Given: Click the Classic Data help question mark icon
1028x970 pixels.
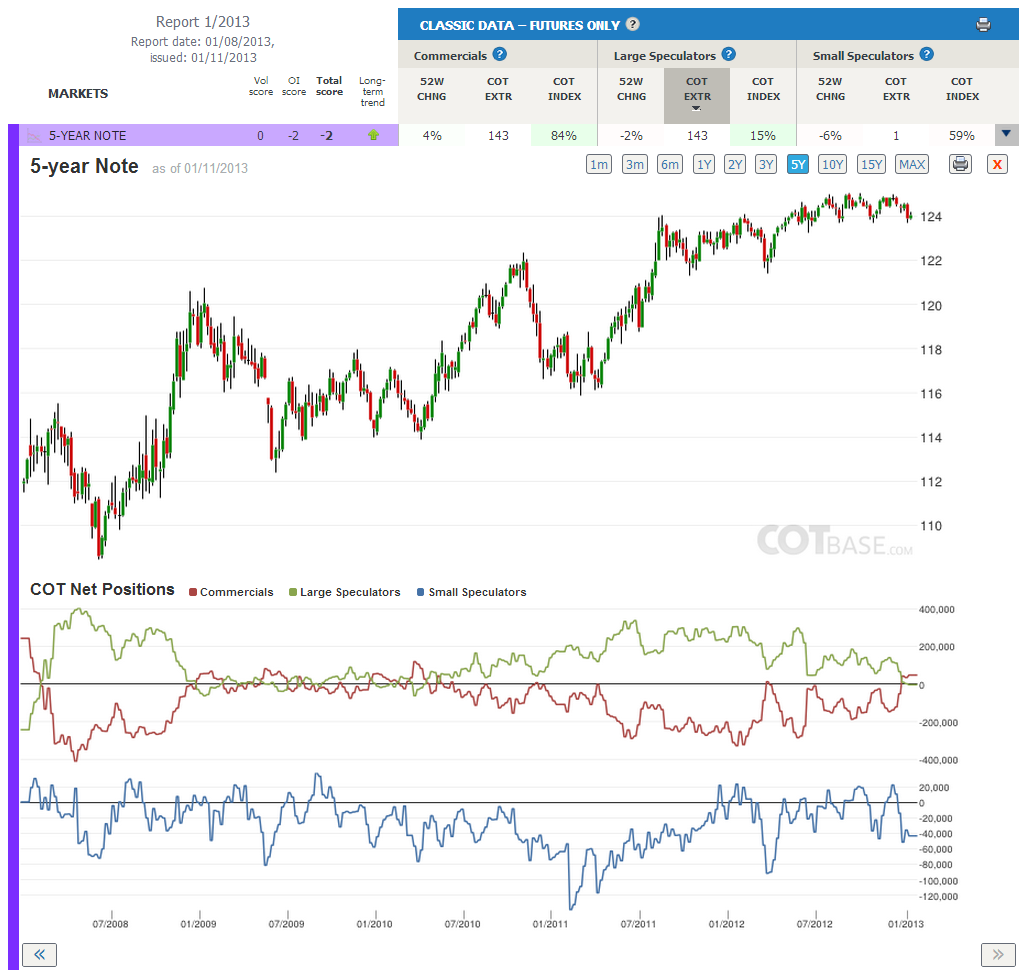Looking at the screenshot, I should tap(633, 25).
